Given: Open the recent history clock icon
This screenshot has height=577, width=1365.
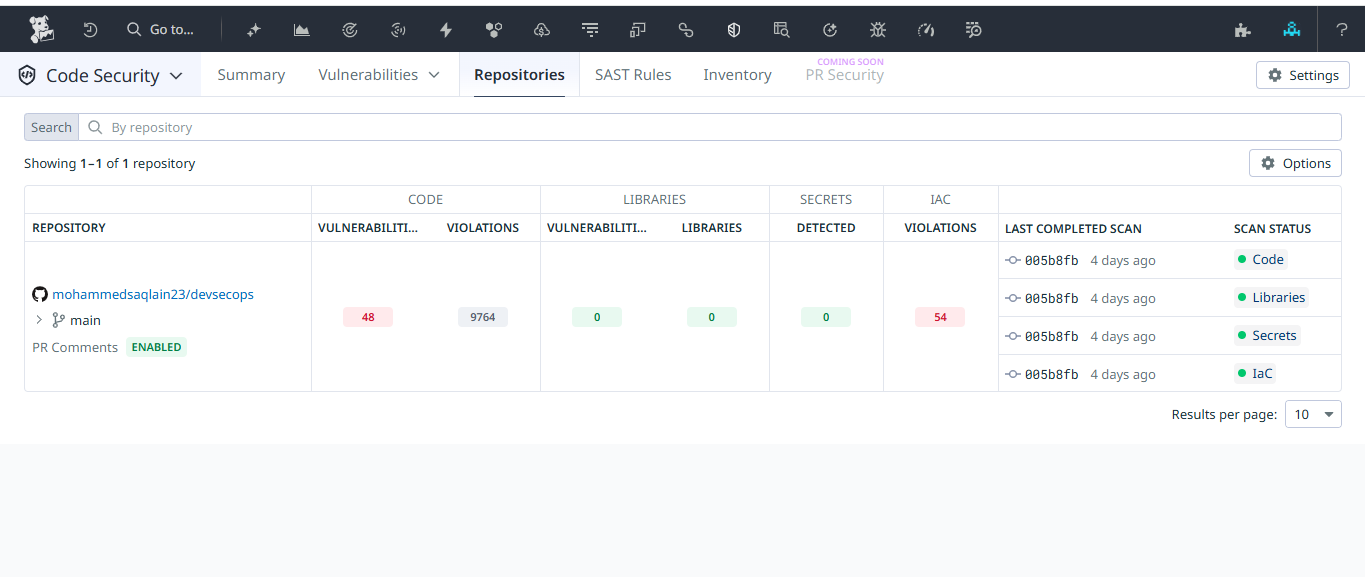Looking at the screenshot, I should point(90,30).
